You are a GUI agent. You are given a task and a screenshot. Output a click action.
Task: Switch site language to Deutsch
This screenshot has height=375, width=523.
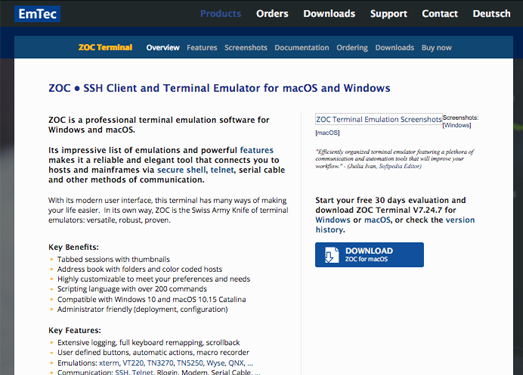491,14
